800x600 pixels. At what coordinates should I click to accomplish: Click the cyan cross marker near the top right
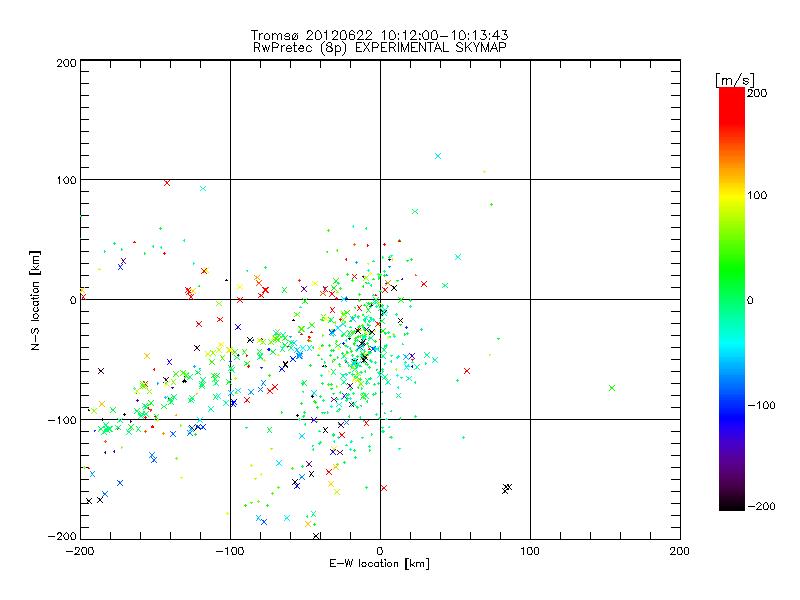pyautogui.click(x=438, y=156)
